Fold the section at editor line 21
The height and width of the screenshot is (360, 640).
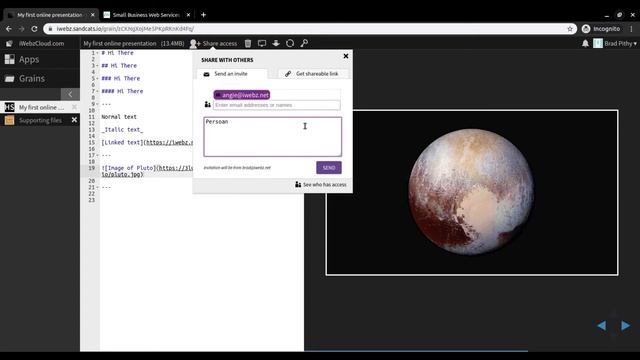pos(98,187)
